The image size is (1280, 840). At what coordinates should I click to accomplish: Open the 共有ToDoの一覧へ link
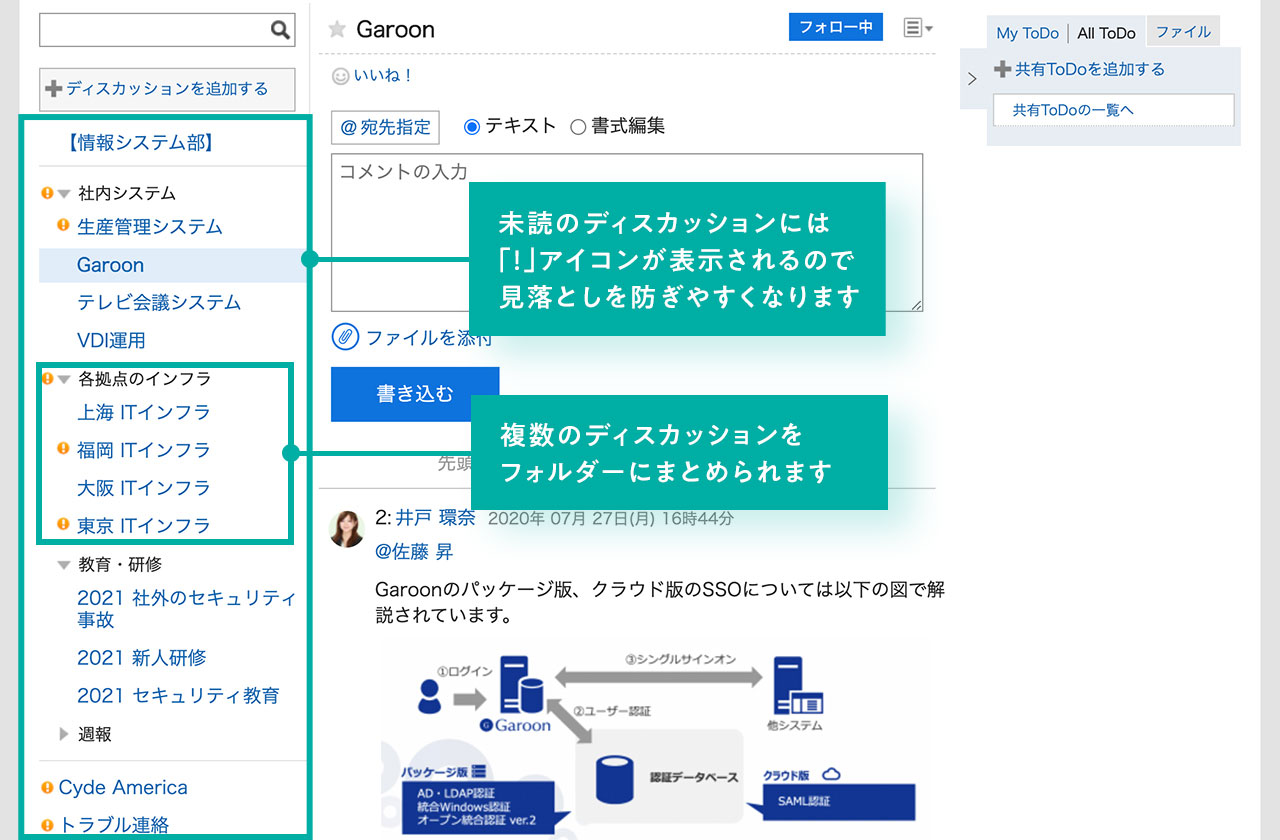pyautogui.click(x=1073, y=110)
